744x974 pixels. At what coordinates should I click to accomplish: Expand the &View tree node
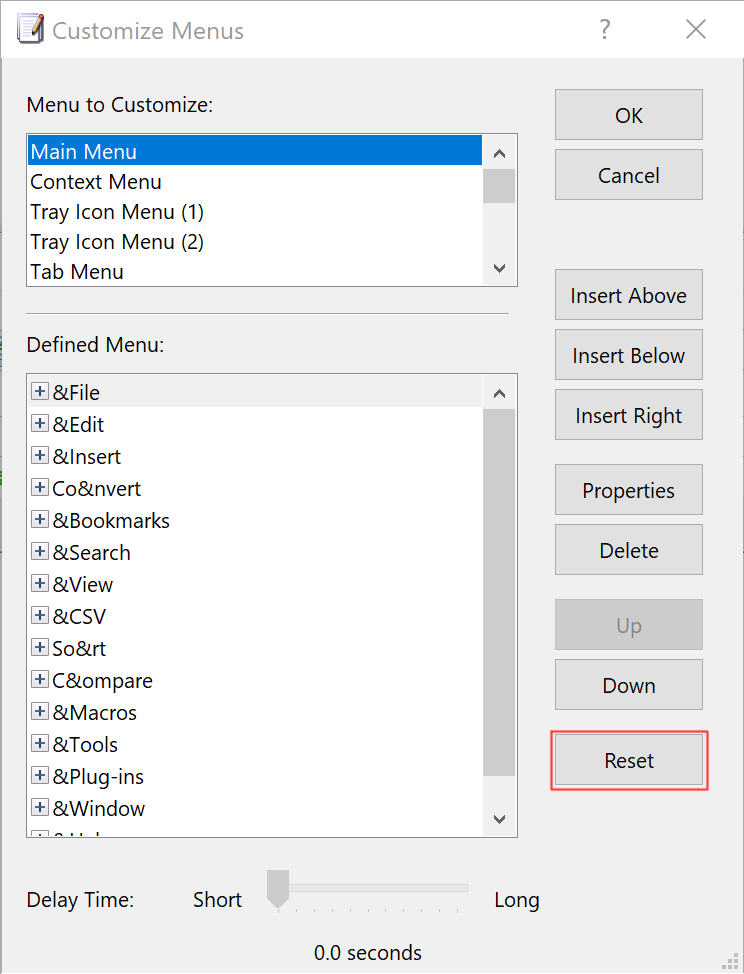tap(40, 583)
